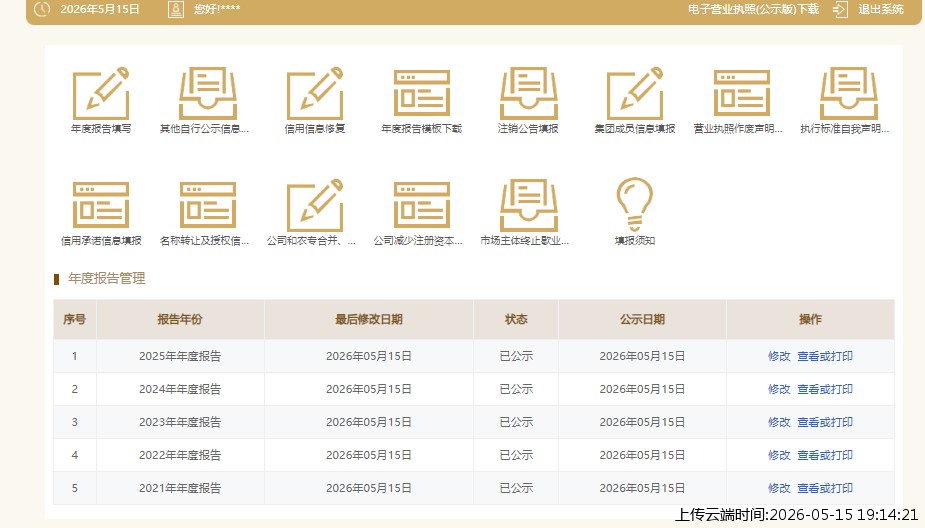Image resolution: width=925 pixels, height=528 pixels.
Task: Click 名称转让及授权信息 icon
Action: (208, 205)
